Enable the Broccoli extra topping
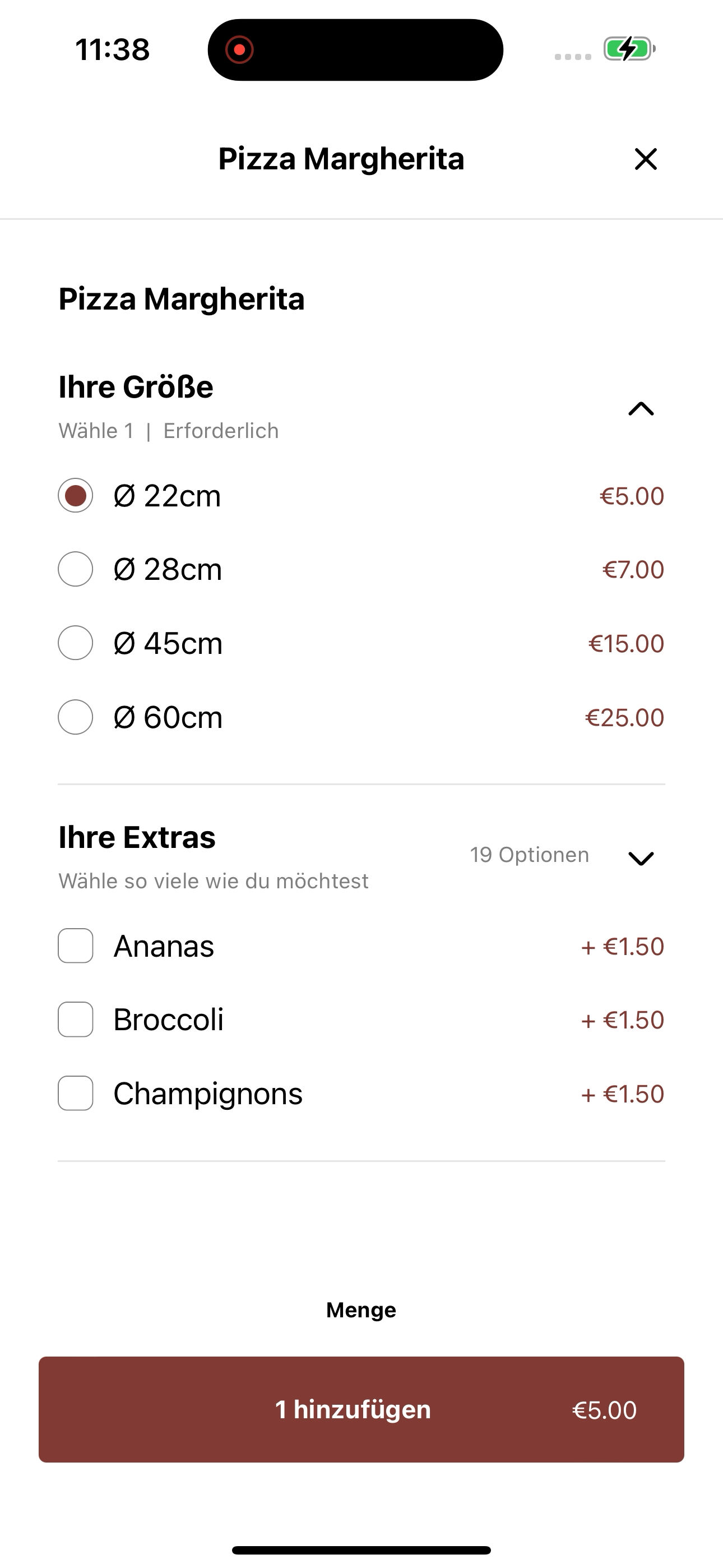Image resolution: width=723 pixels, height=1568 pixels. pyautogui.click(x=76, y=1020)
